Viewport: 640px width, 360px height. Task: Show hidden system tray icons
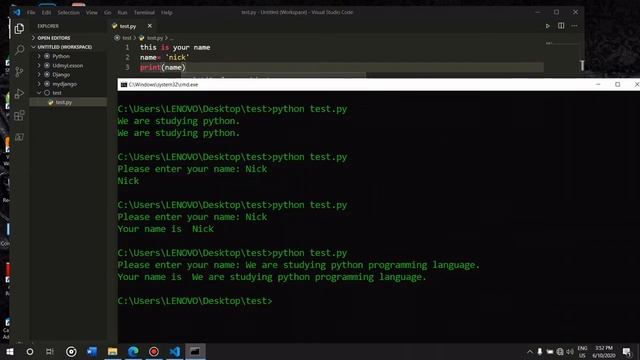[x=530, y=351]
